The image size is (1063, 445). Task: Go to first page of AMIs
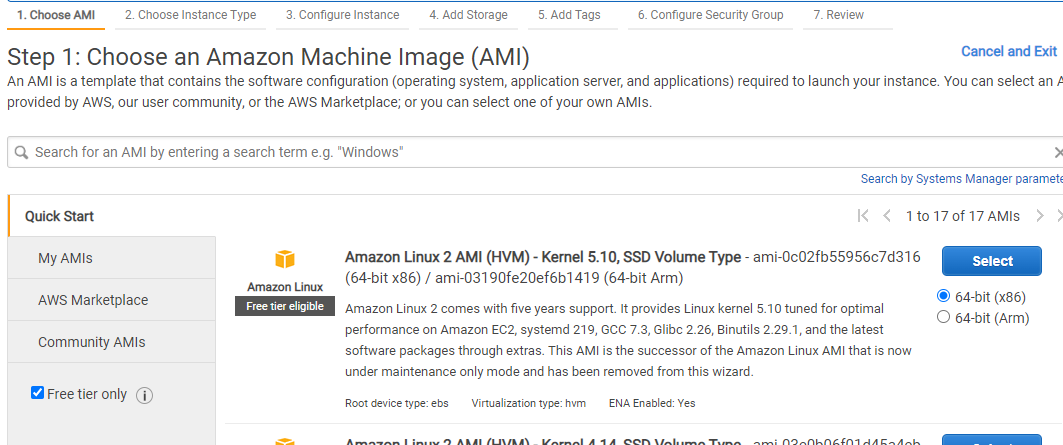(863, 216)
